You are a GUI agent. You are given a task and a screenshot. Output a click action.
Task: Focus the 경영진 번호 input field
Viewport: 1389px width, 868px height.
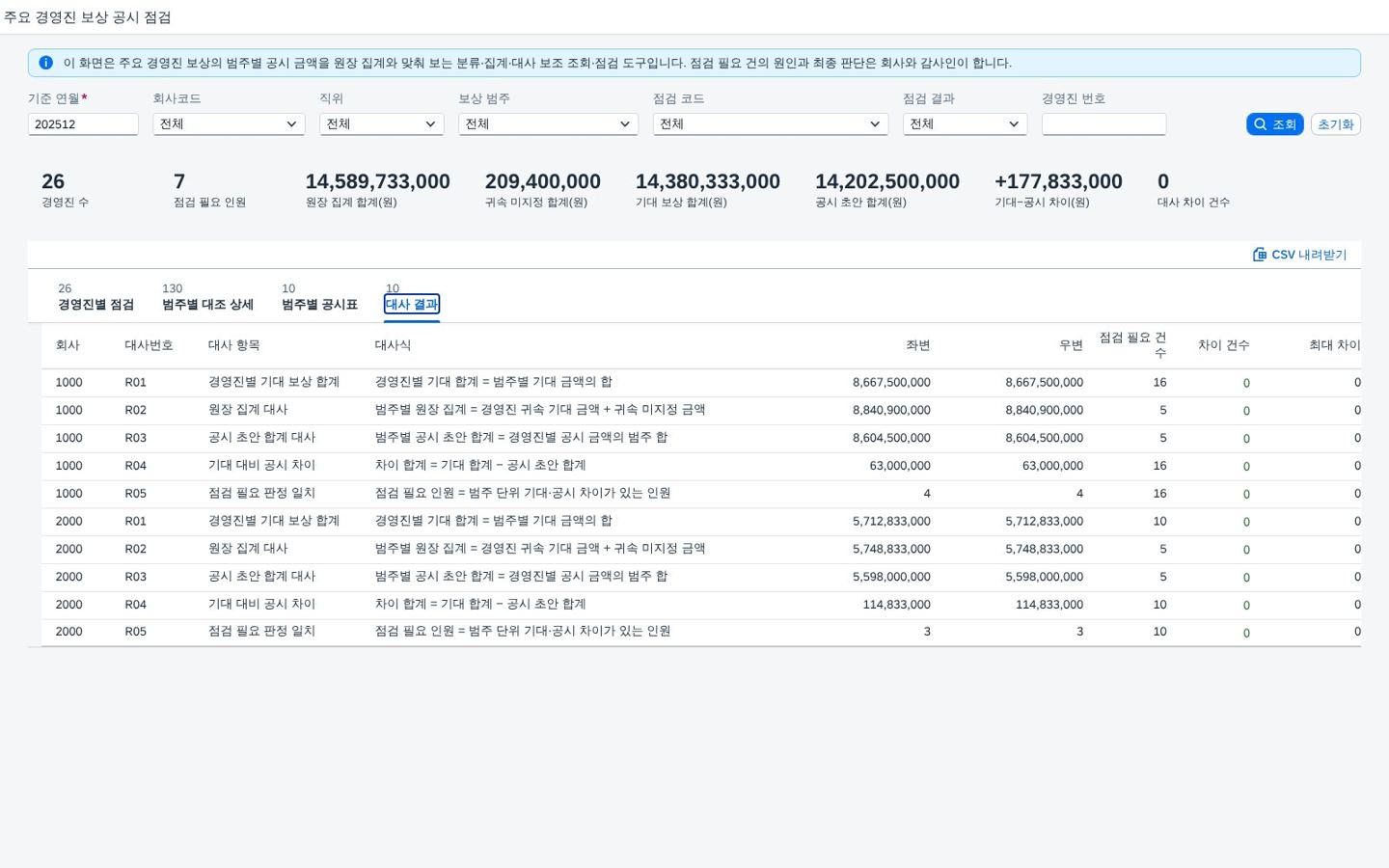[1103, 124]
